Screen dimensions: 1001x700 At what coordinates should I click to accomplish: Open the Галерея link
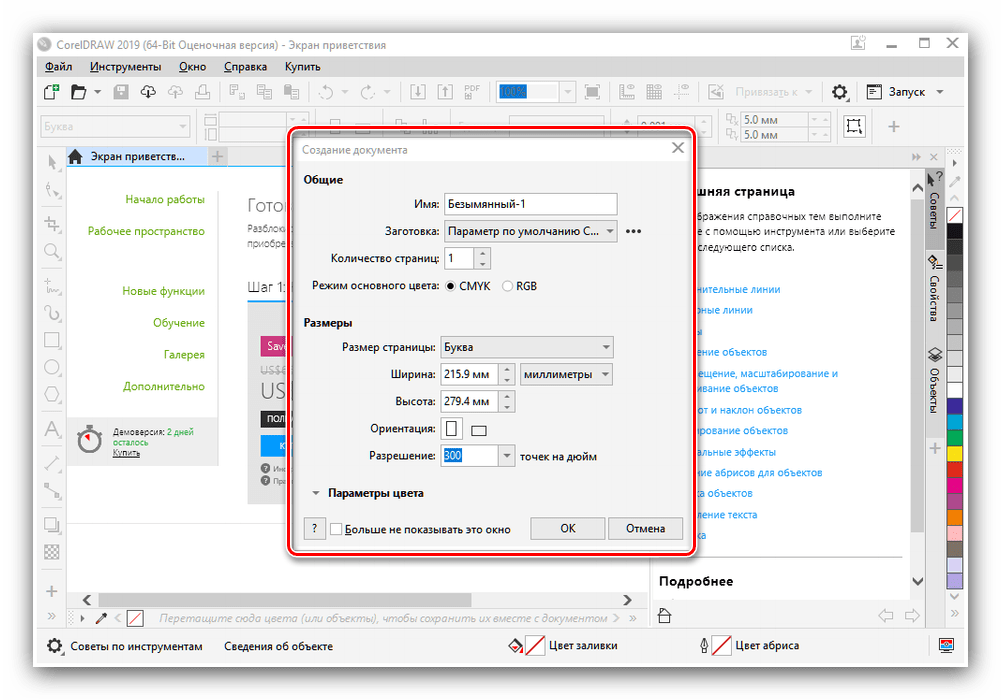184,354
